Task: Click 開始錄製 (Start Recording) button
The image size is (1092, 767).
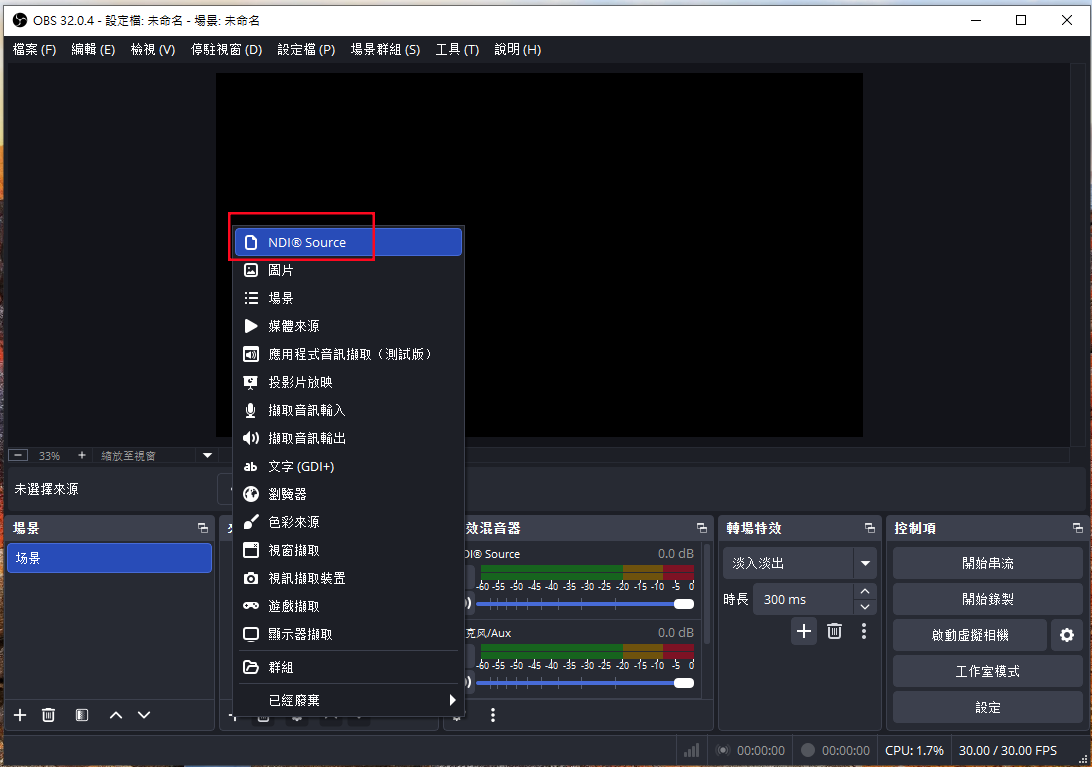Action: click(987, 599)
